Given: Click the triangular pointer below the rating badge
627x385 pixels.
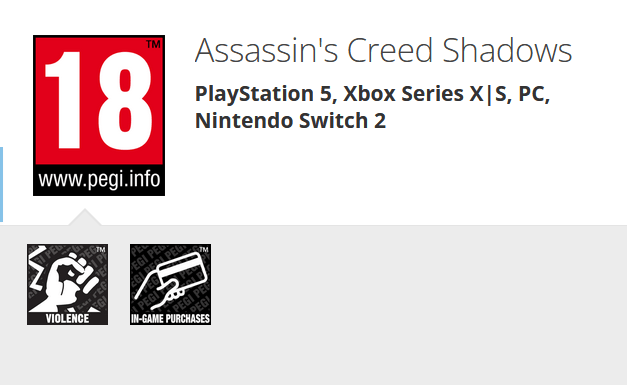Looking at the screenshot, I should 85,217.
